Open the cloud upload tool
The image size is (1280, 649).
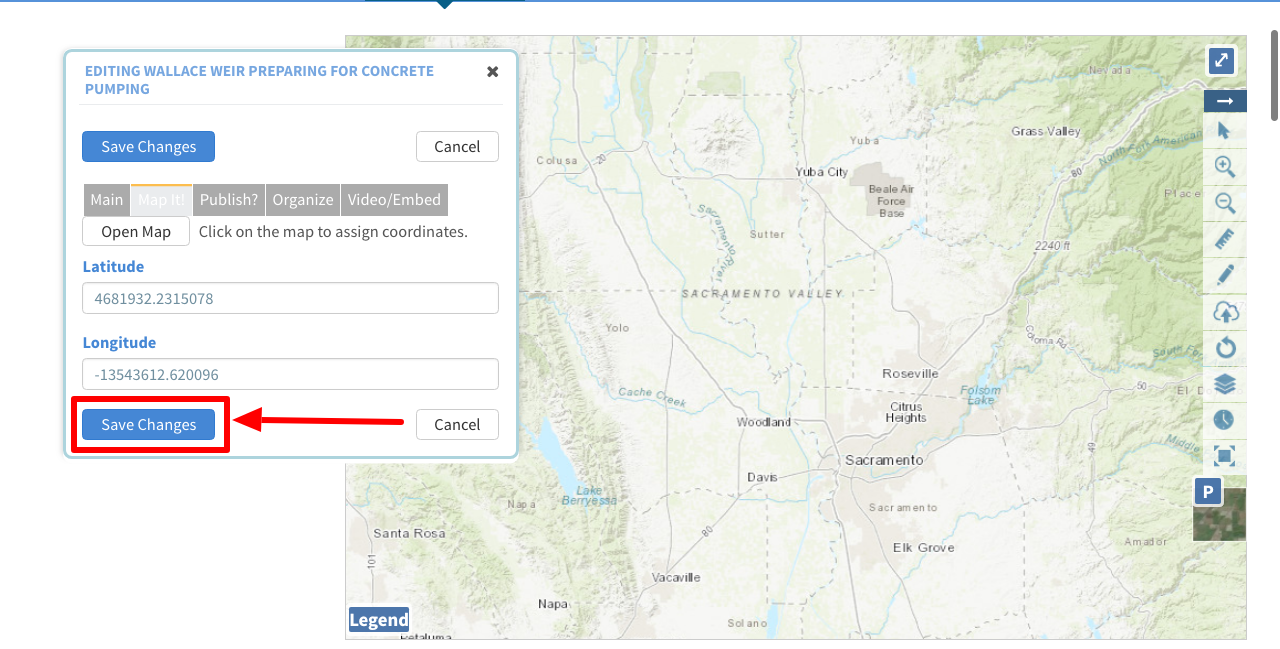(x=1225, y=312)
